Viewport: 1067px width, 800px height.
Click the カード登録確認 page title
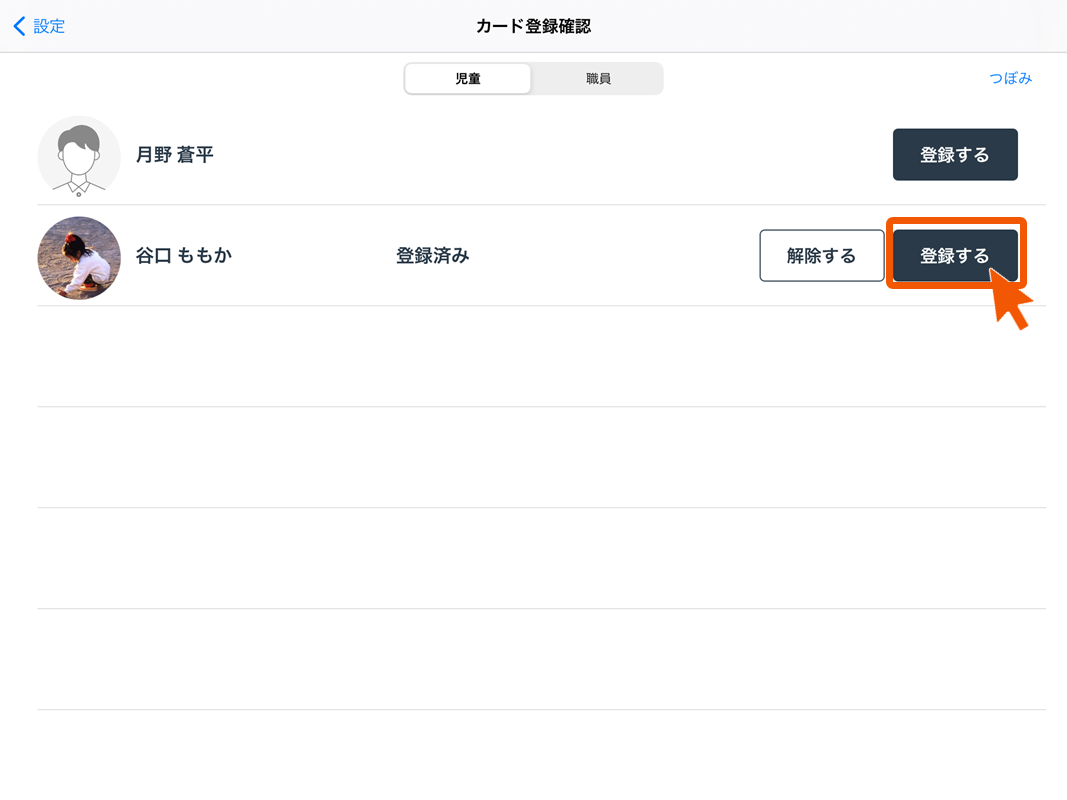pyautogui.click(x=533, y=27)
